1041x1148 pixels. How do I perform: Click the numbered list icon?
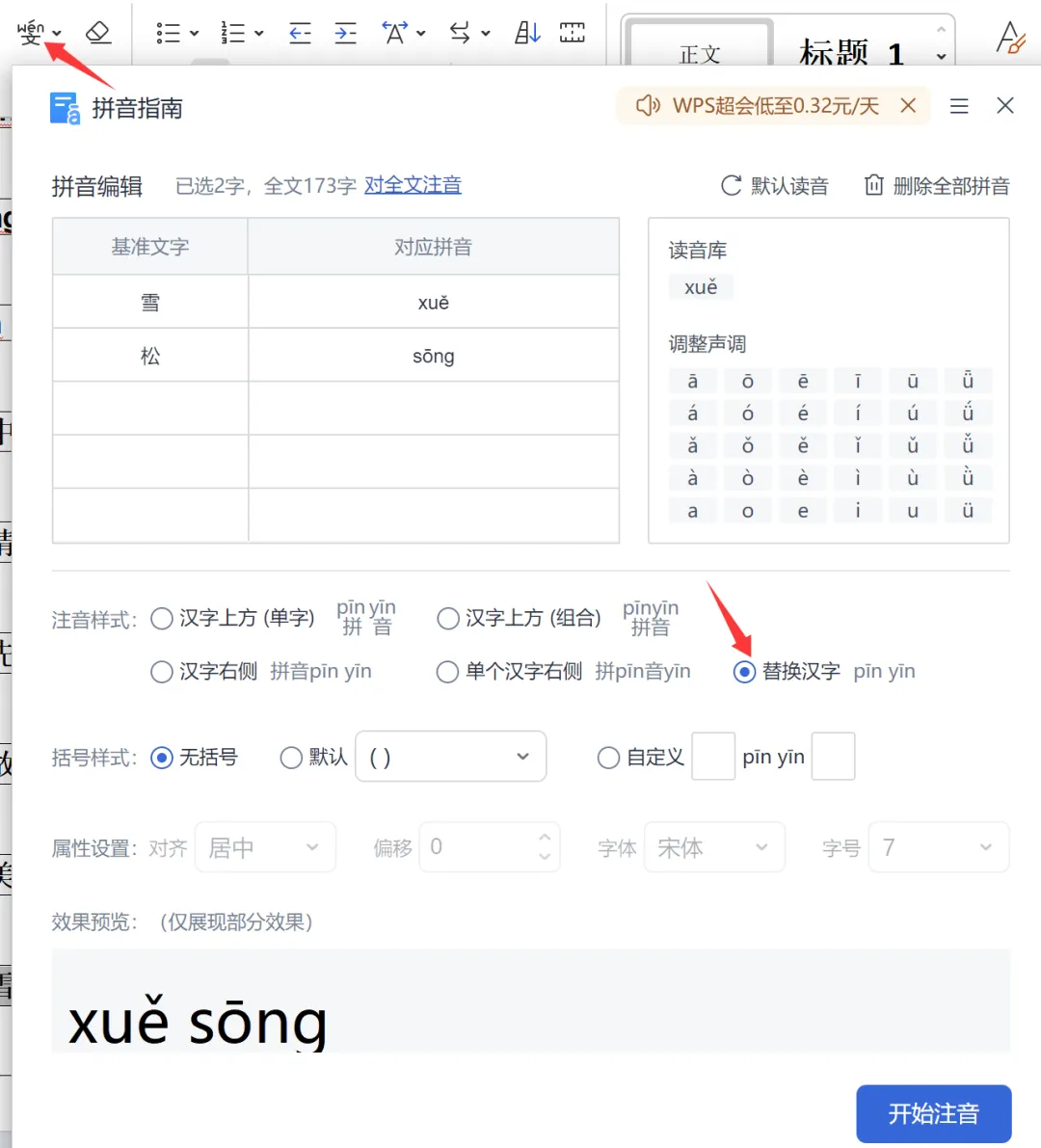click(x=233, y=33)
